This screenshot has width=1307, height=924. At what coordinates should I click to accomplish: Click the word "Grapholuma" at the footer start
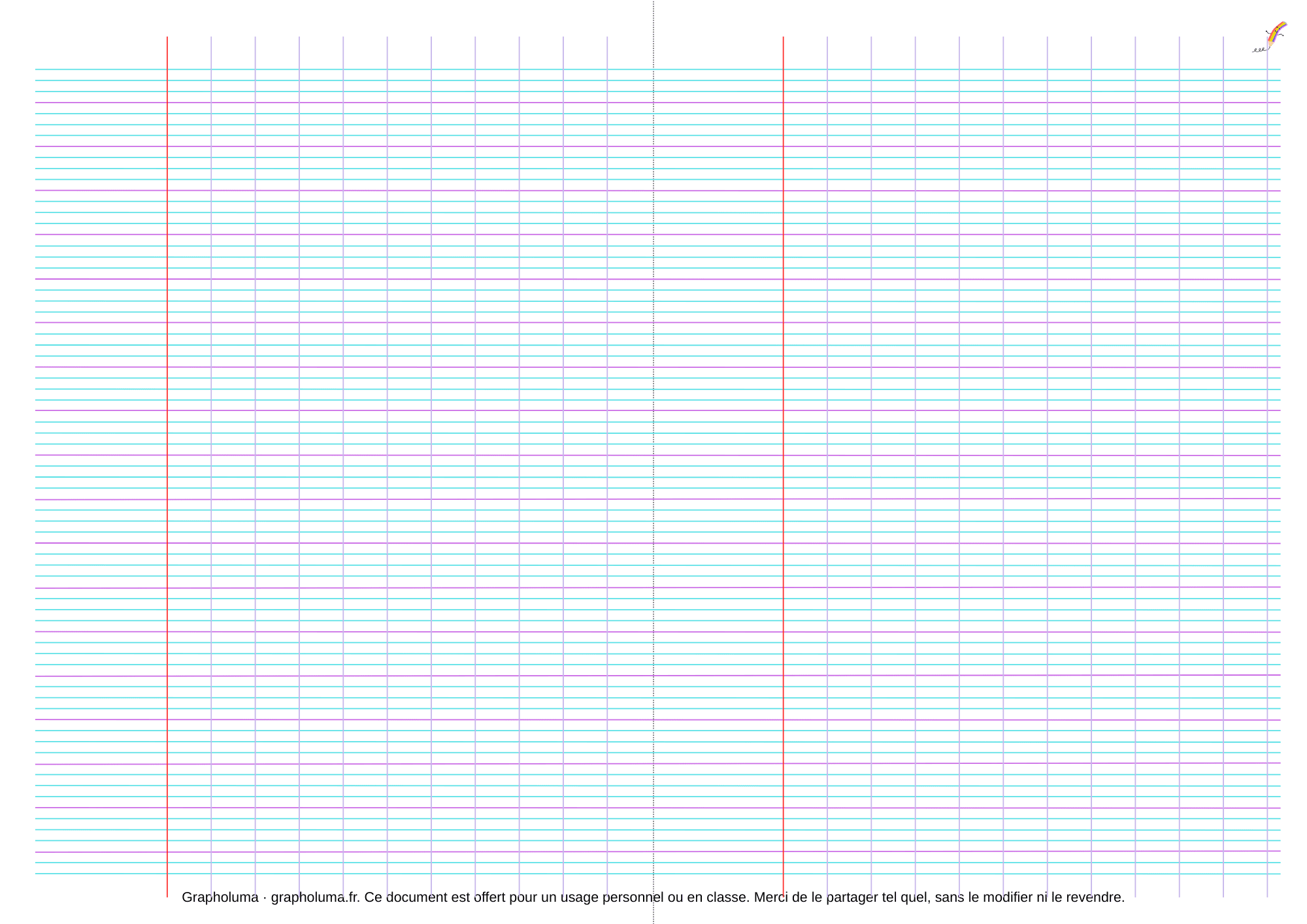[x=220, y=897]
